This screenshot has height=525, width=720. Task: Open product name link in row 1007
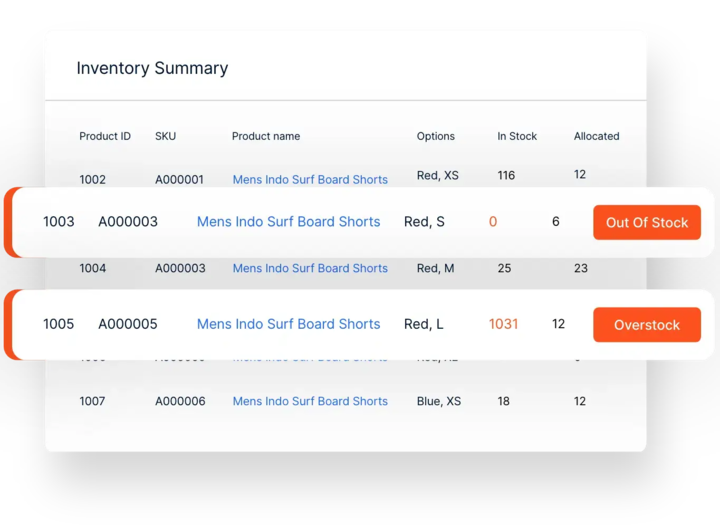[x=310, y=401]
